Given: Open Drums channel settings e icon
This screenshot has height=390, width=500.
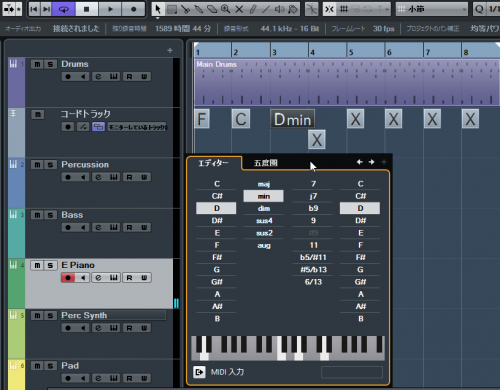Looking at the screenshot, I should click(98, 77).
